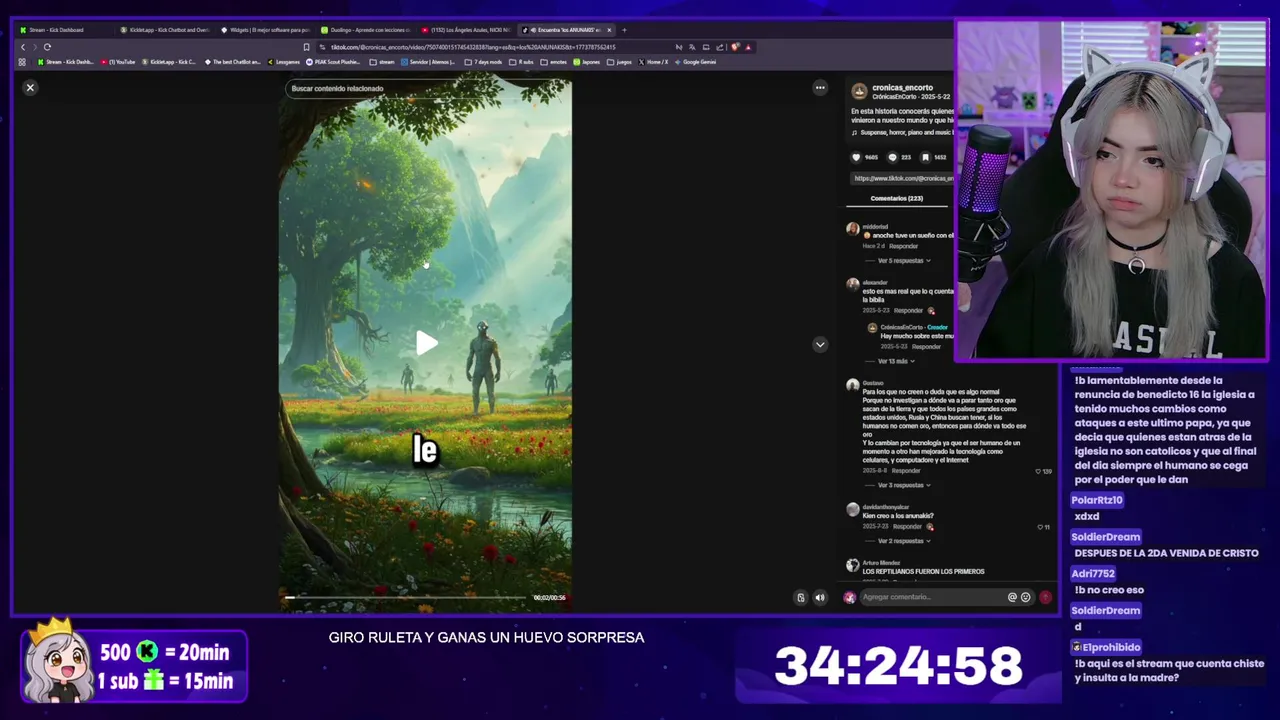Open PEAK Scout Plushie bookmark
Image resolution: width=1280 pixels, height=720 pixels.
[335, 62]
